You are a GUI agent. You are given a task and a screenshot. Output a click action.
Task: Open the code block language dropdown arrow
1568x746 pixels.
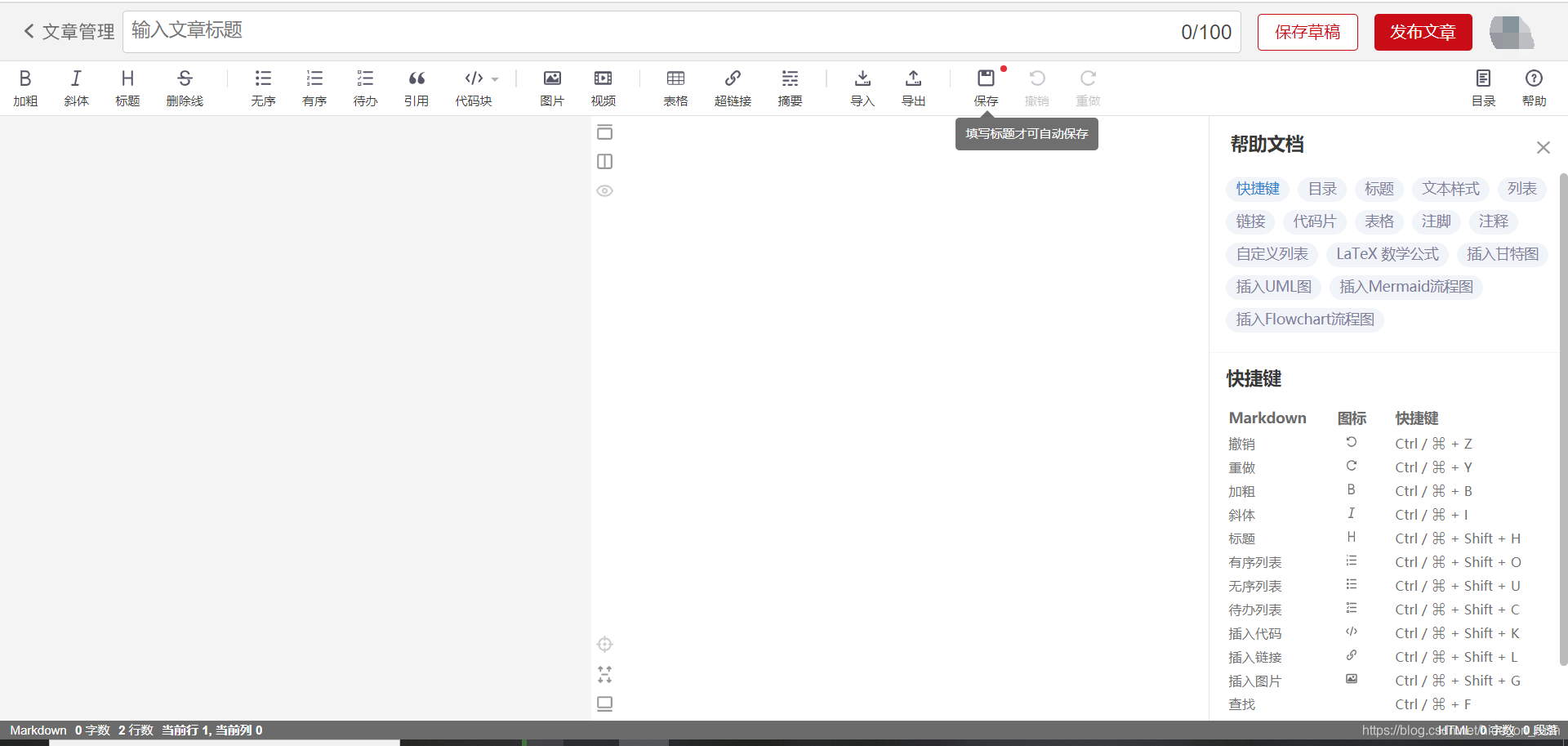495,79
